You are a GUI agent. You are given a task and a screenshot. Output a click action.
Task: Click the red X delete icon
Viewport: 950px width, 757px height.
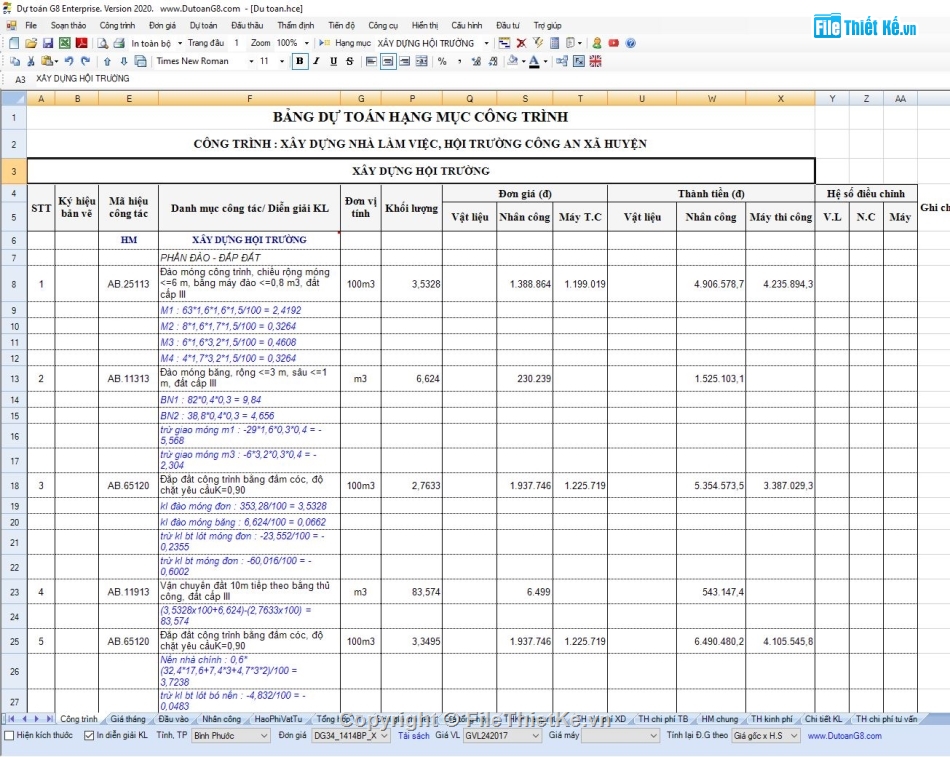(x=521, y=43)
